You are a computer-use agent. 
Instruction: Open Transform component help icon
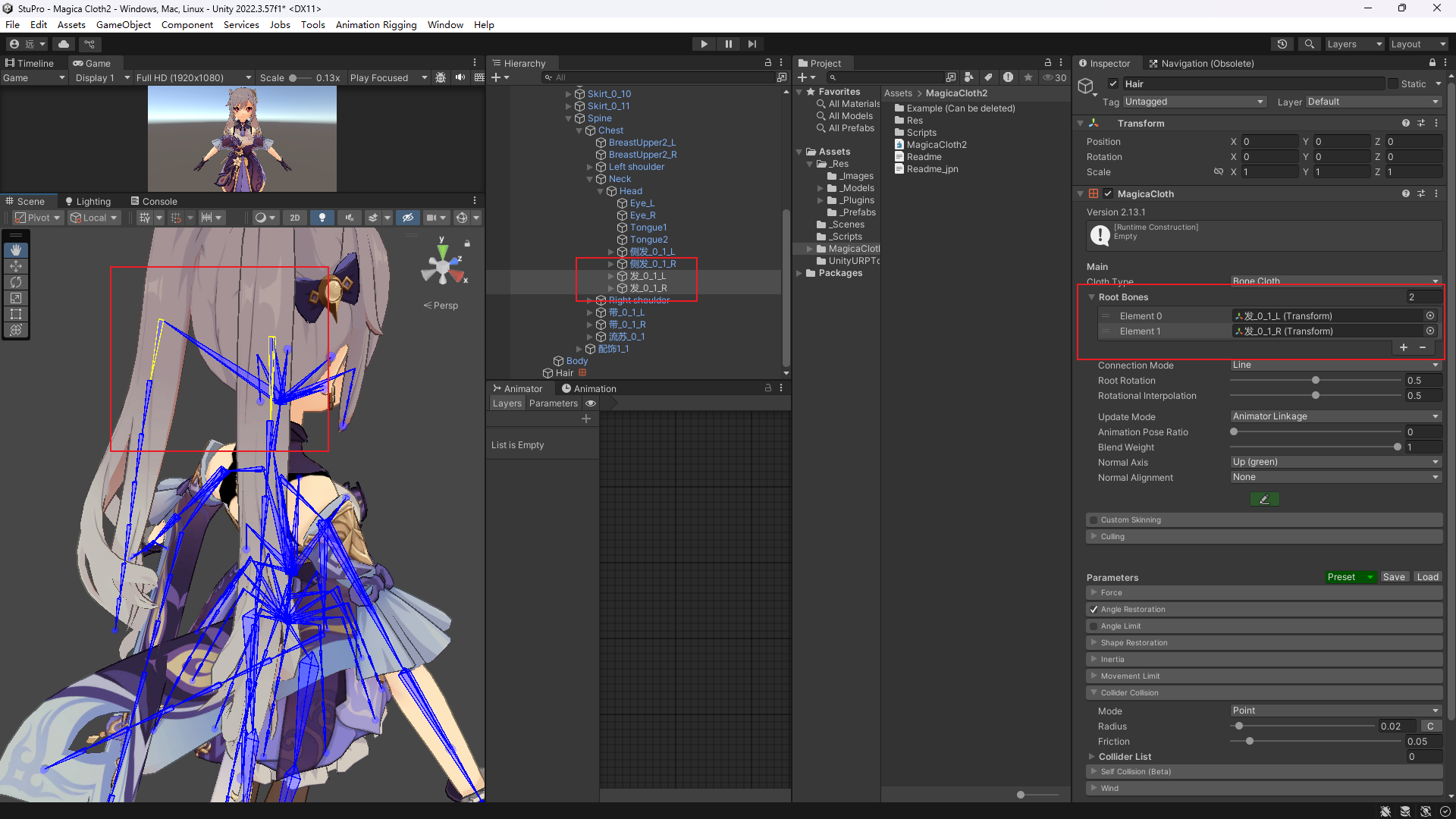pos(1406,123)
